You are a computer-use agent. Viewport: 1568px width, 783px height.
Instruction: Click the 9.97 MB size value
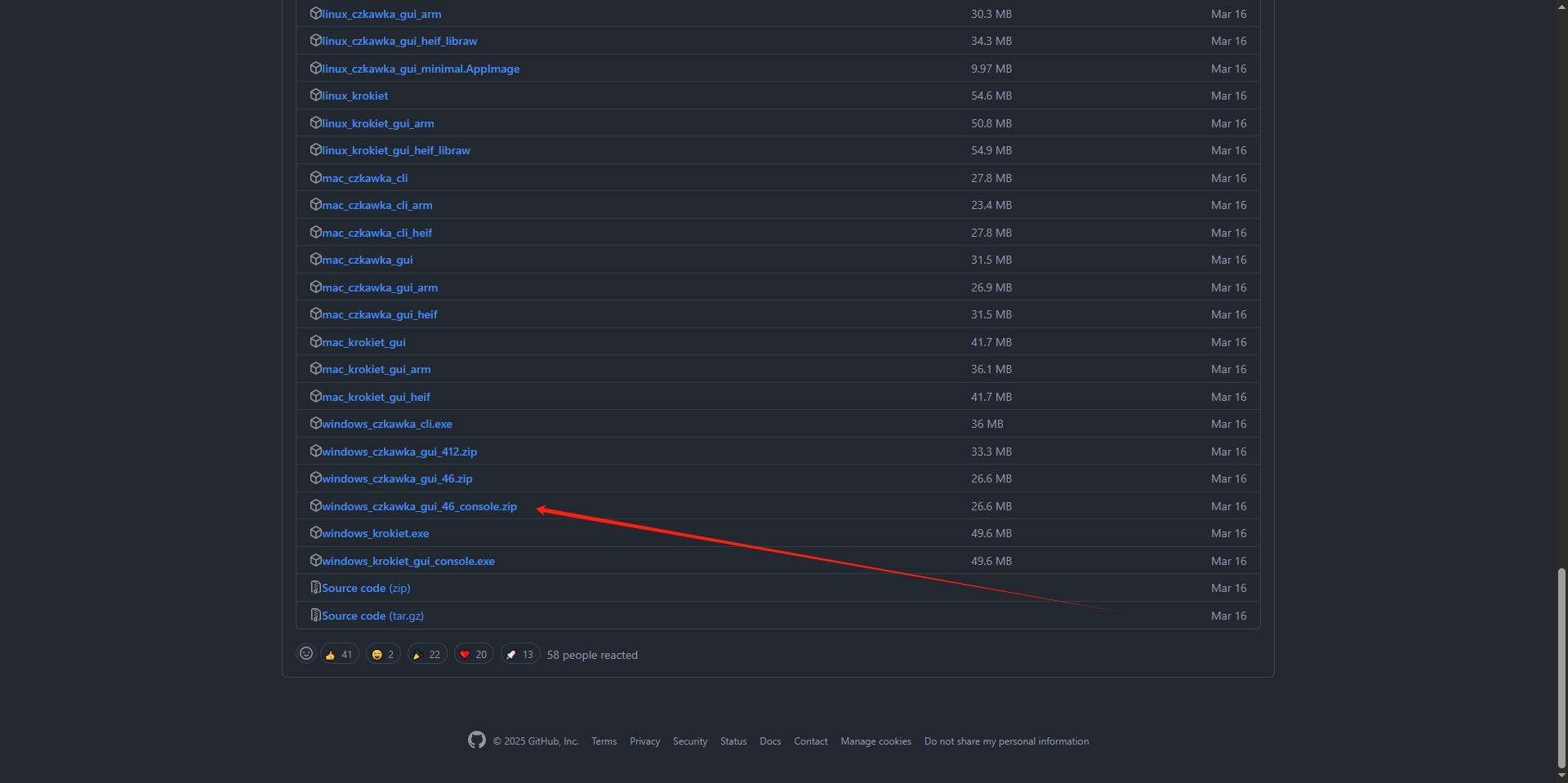point(991,69)
